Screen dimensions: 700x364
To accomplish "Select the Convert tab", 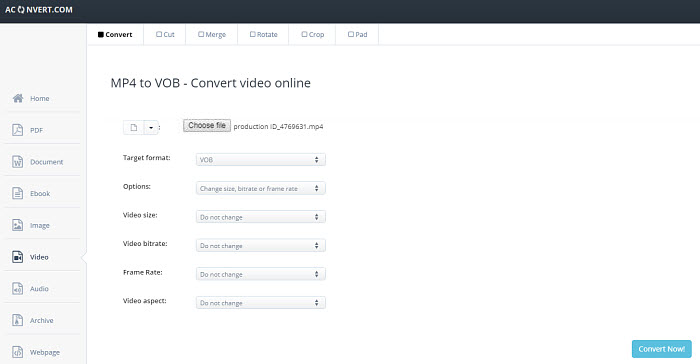I will pyautogui.click(x=115, y=34).
